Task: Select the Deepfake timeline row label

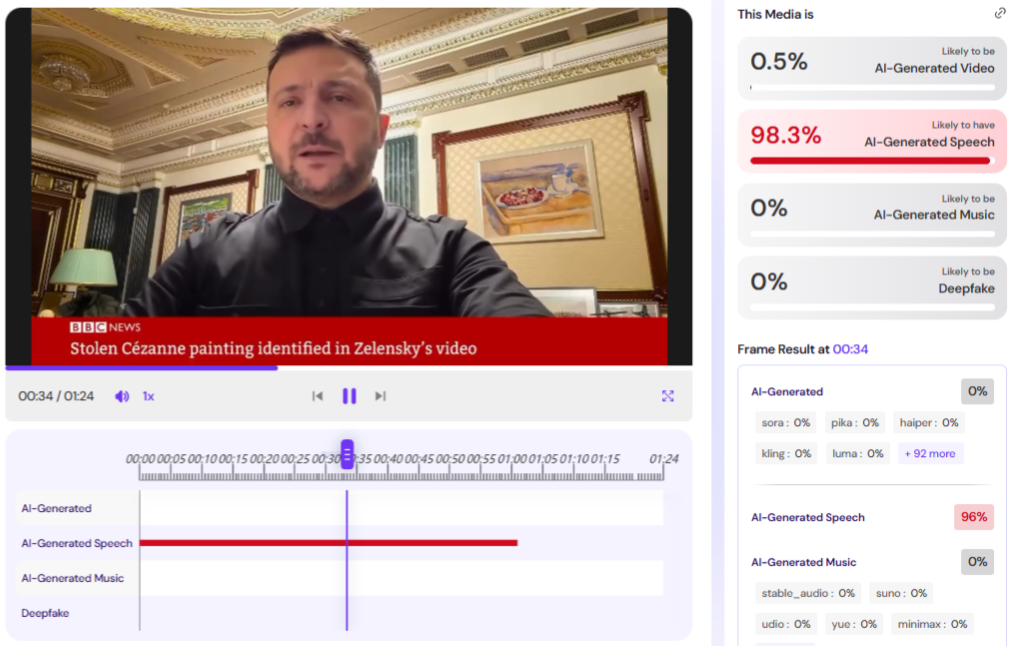Action: [45, 613]
